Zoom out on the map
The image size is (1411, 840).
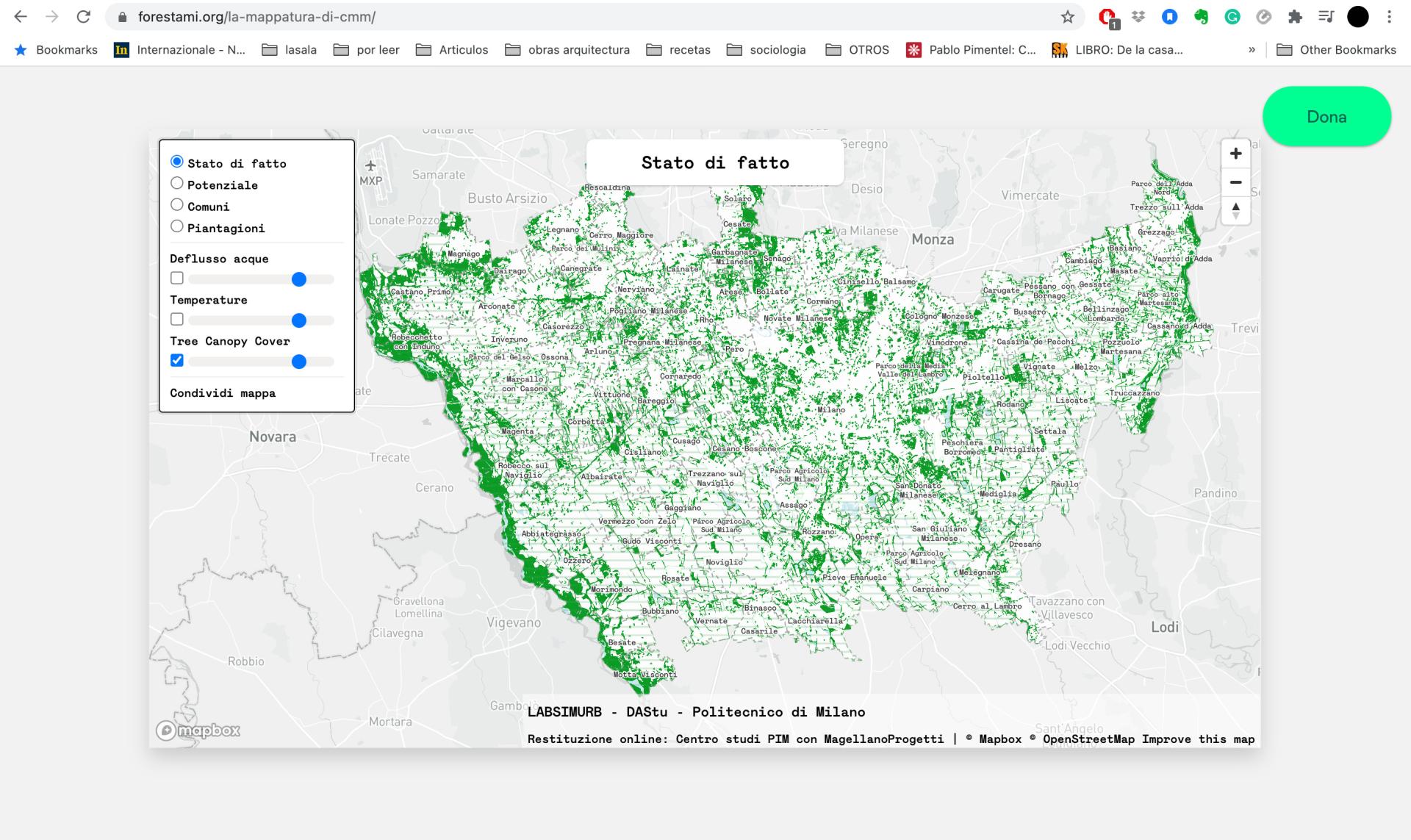tap(1235, 182)
